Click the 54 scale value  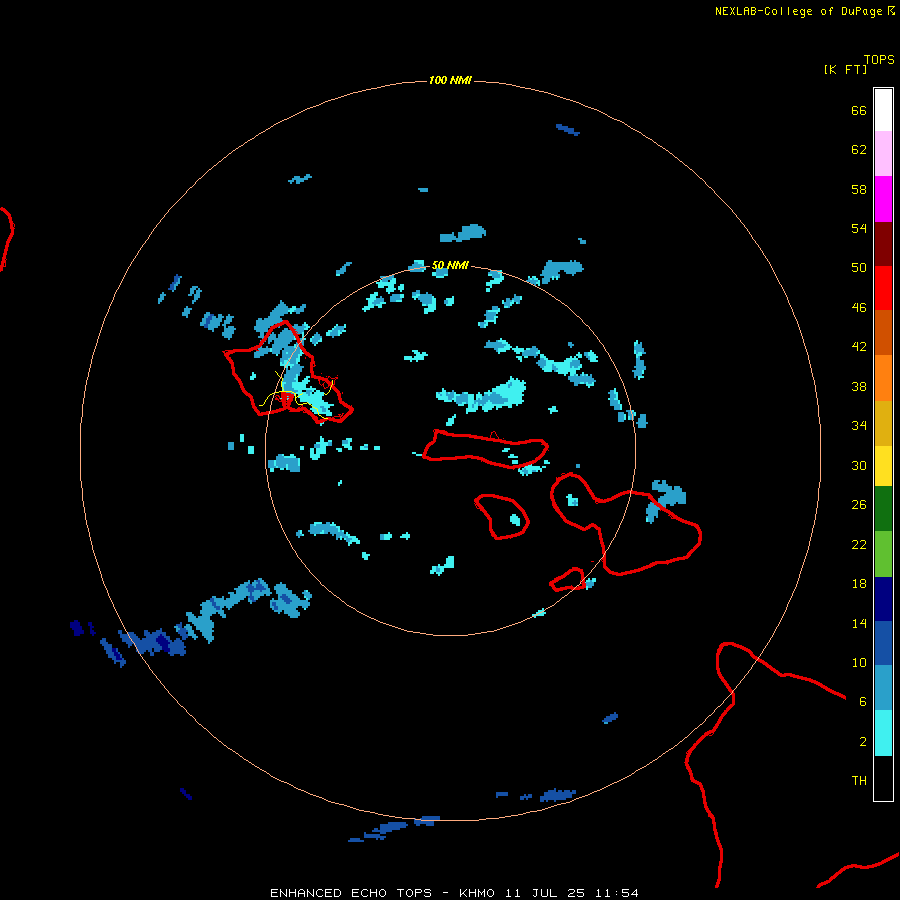coord(859,228)
